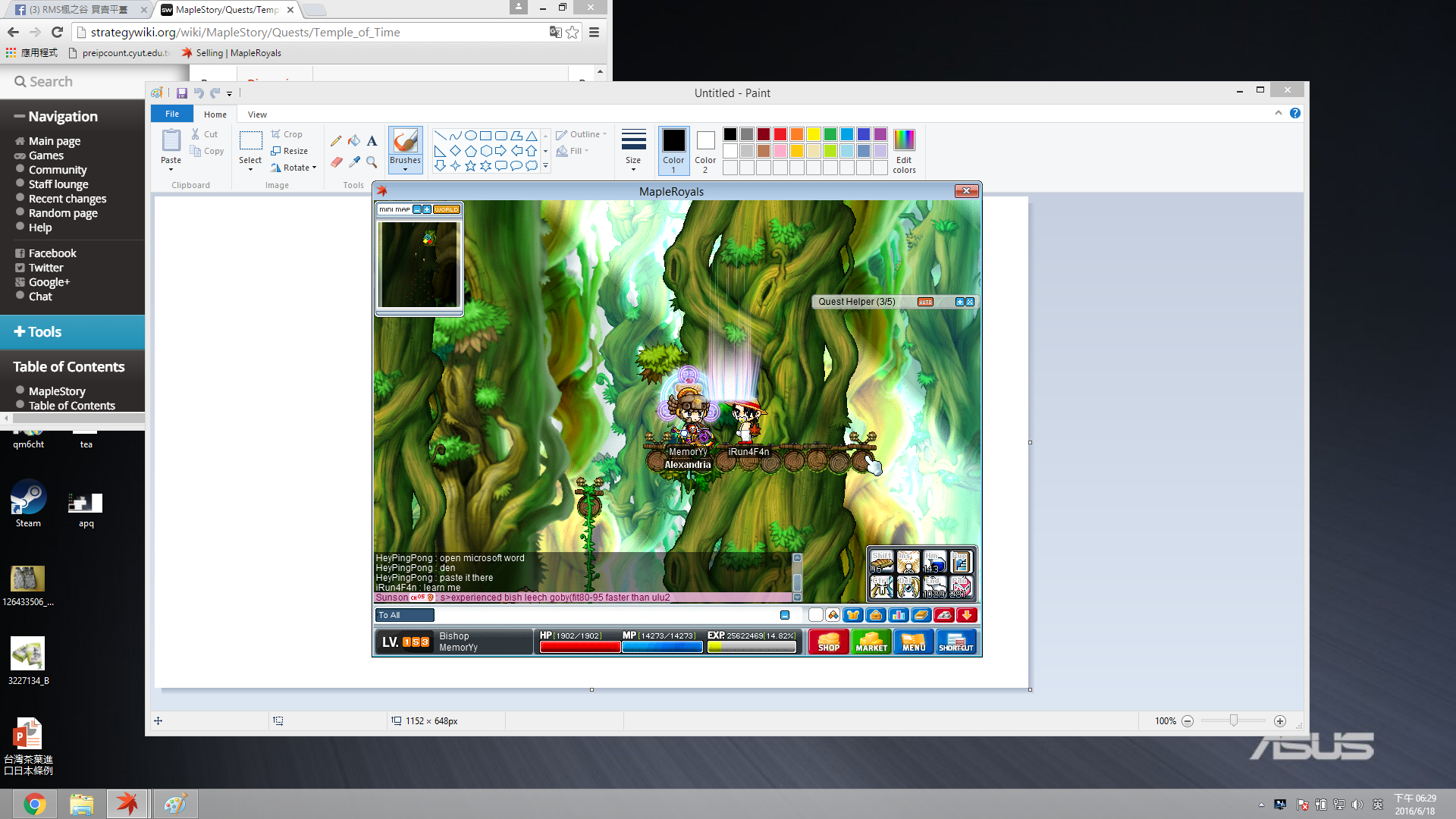Open the shape Fill dropdown

573,151
